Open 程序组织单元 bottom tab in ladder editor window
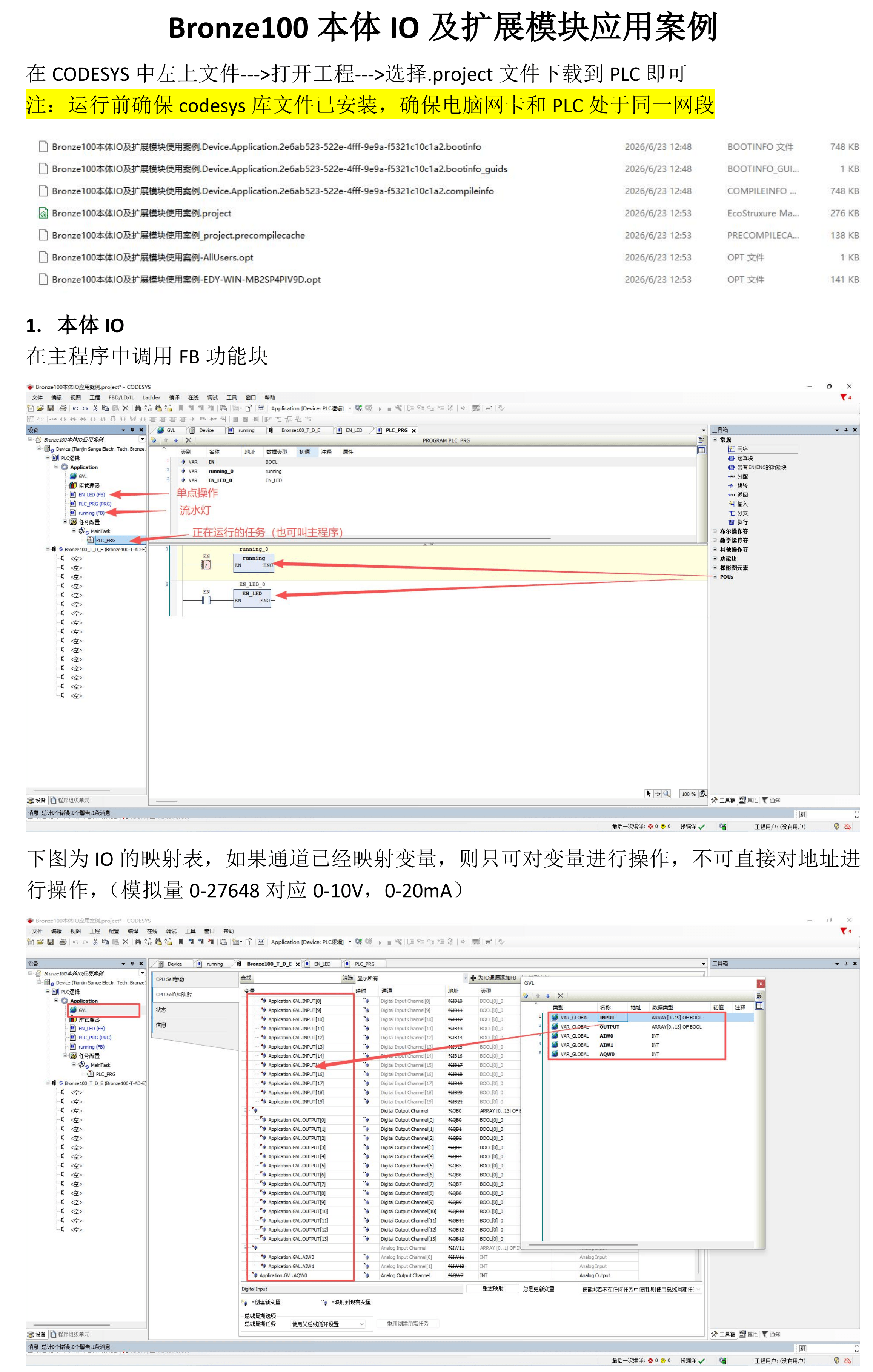Screen dimensions: 873x1372 coord(70,800)
